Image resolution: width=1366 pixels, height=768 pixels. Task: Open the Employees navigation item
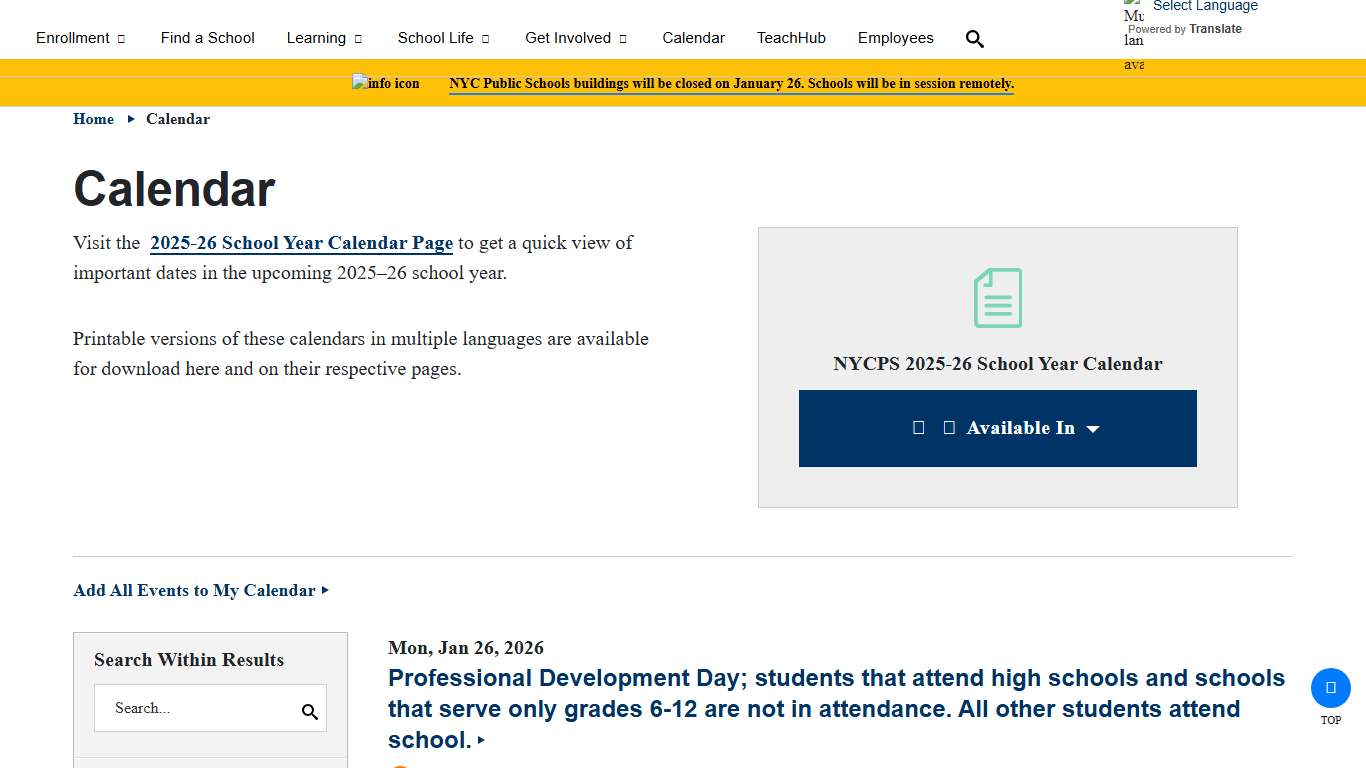pos(895,38)
